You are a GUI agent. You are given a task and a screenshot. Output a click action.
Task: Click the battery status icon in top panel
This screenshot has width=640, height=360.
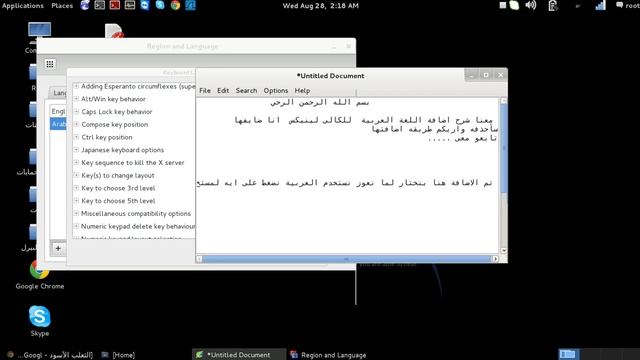click(553, 5)
